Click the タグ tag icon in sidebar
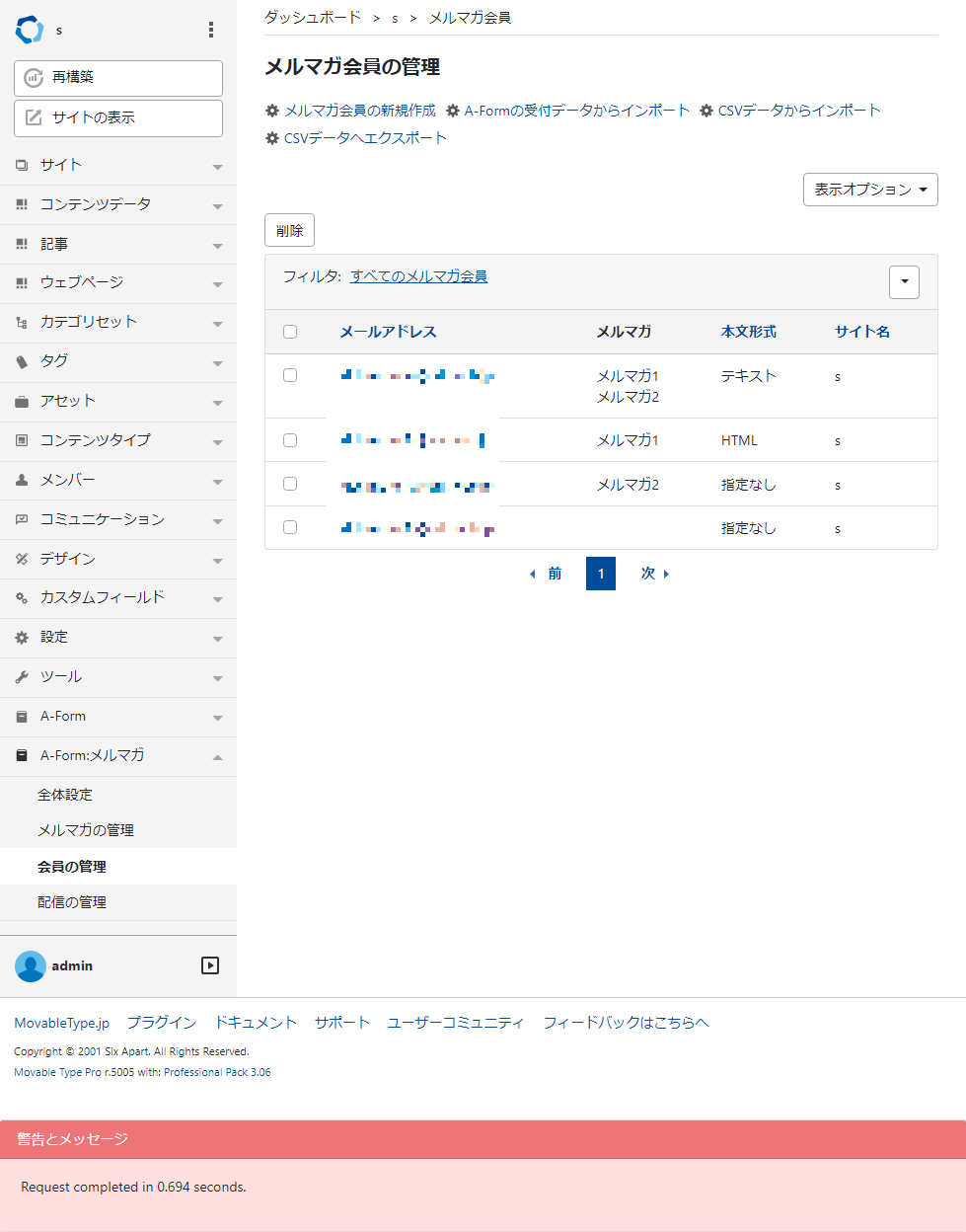Image resolution: width=966 pixels, height=1232 pixels. 22,361
